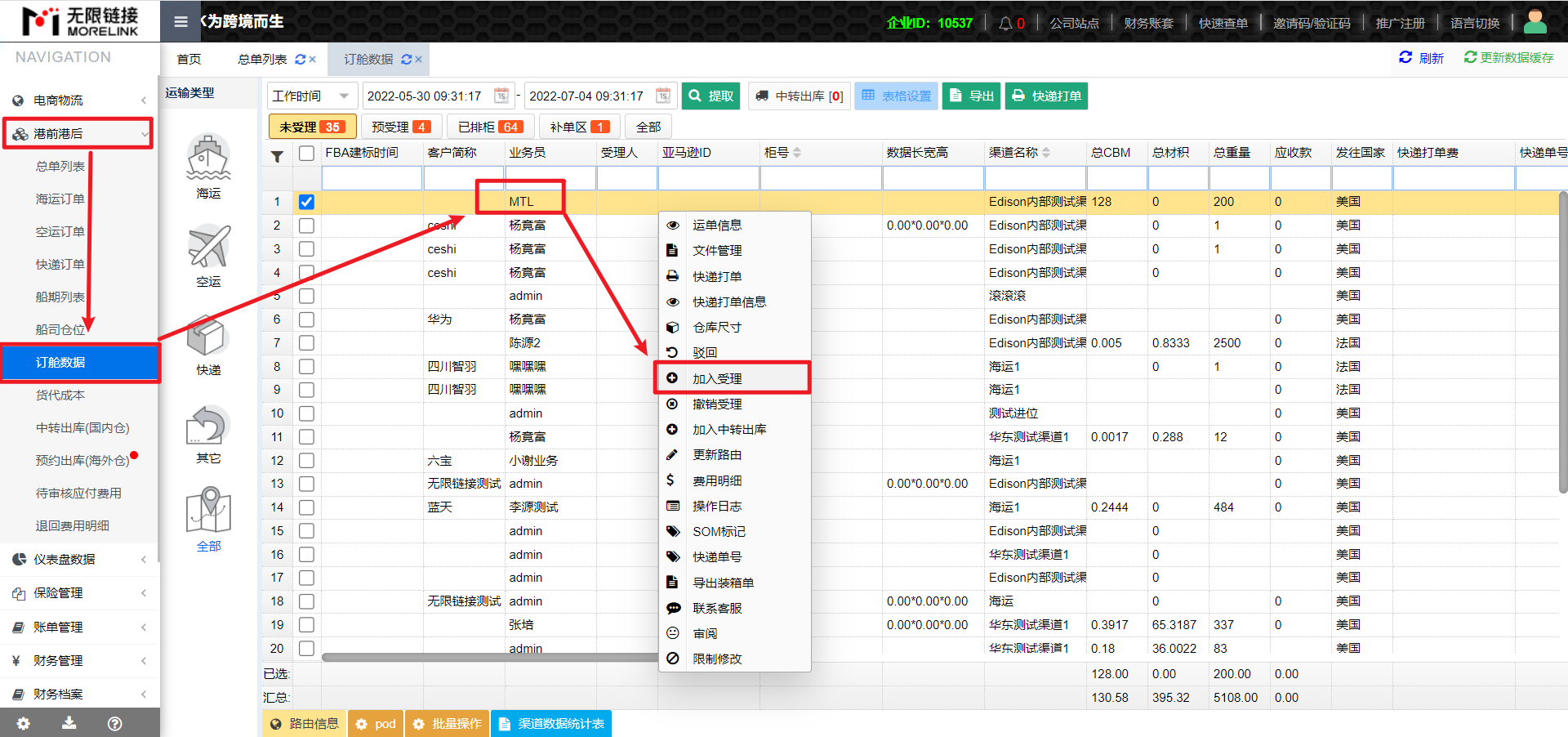This screenshot has width=1568, height=737.
Task: Click the green 提取 button
Action: coord(710,96)
